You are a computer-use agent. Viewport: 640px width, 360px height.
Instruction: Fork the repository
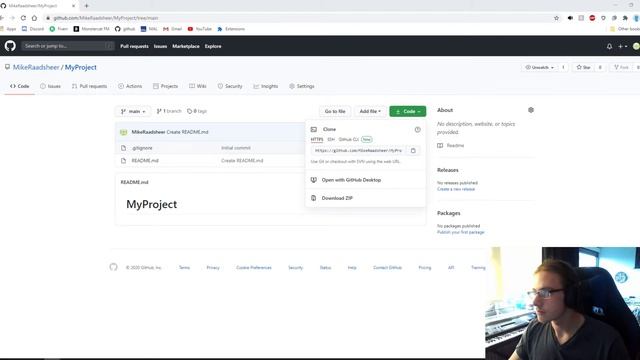pyautogui.click(x=622, y=67)
